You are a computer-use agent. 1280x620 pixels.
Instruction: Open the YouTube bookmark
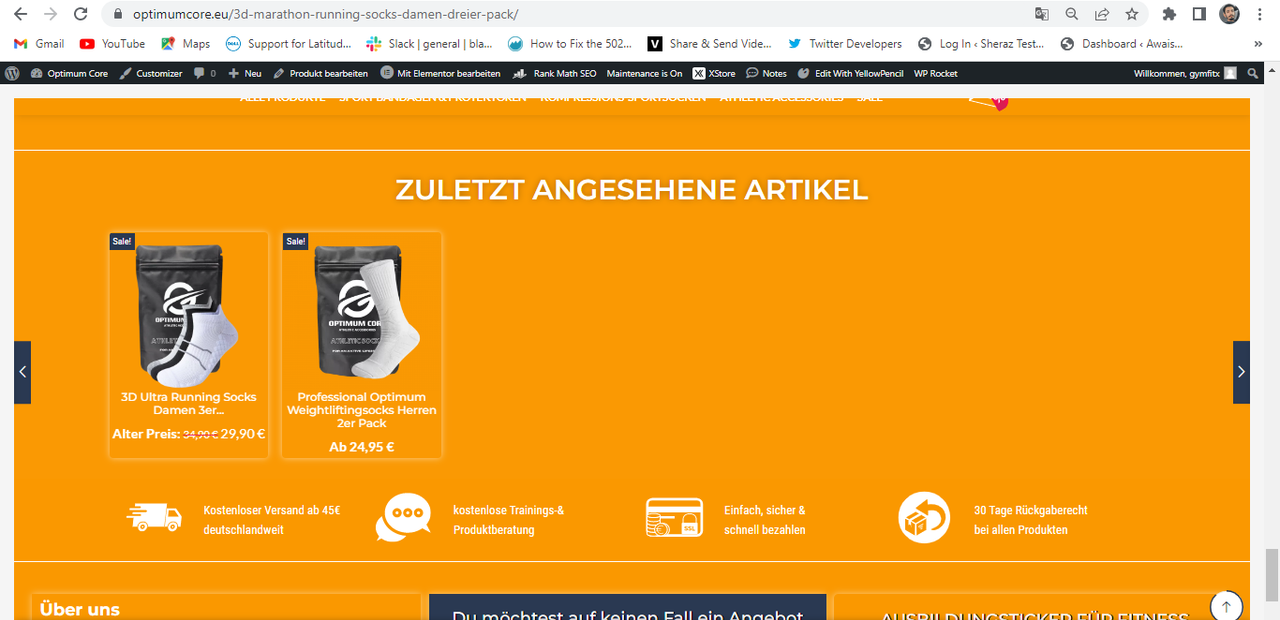pos(112,44)
